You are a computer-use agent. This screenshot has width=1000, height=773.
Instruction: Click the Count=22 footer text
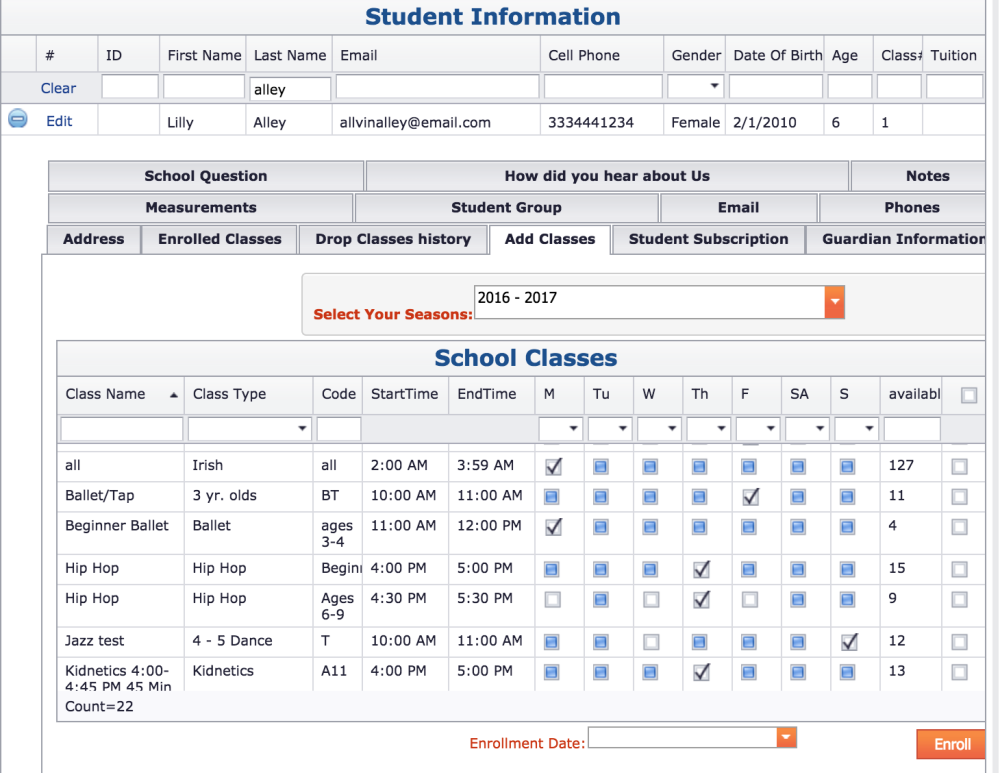(99, 706)
